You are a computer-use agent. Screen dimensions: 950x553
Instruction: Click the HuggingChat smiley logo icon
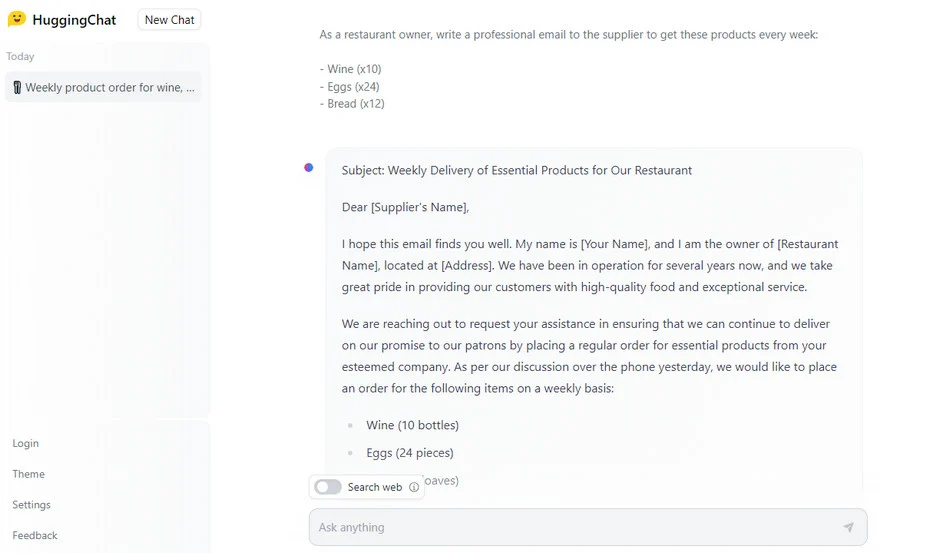(16, 19)
